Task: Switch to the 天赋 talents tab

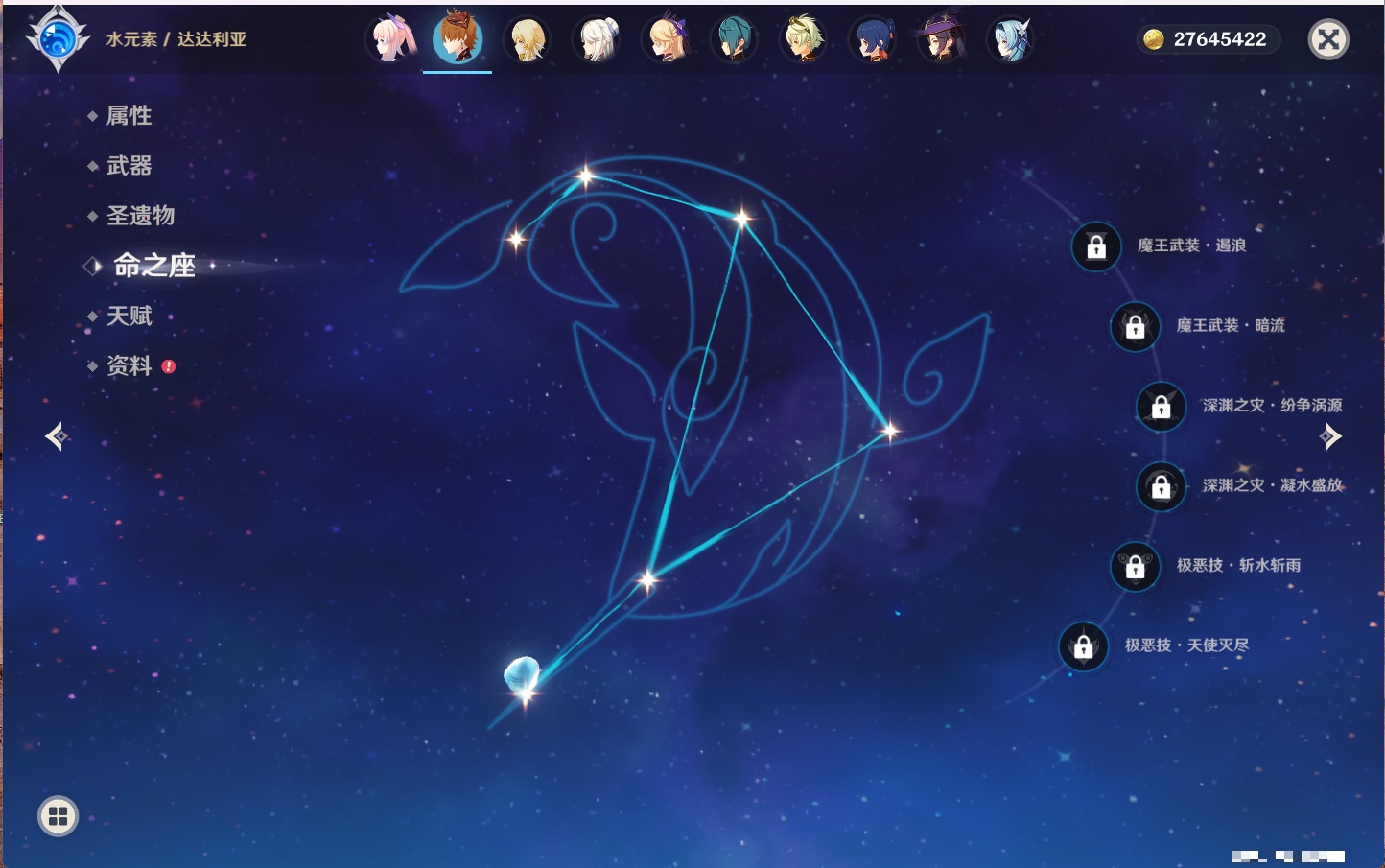Action: click(x=129, y=316)
